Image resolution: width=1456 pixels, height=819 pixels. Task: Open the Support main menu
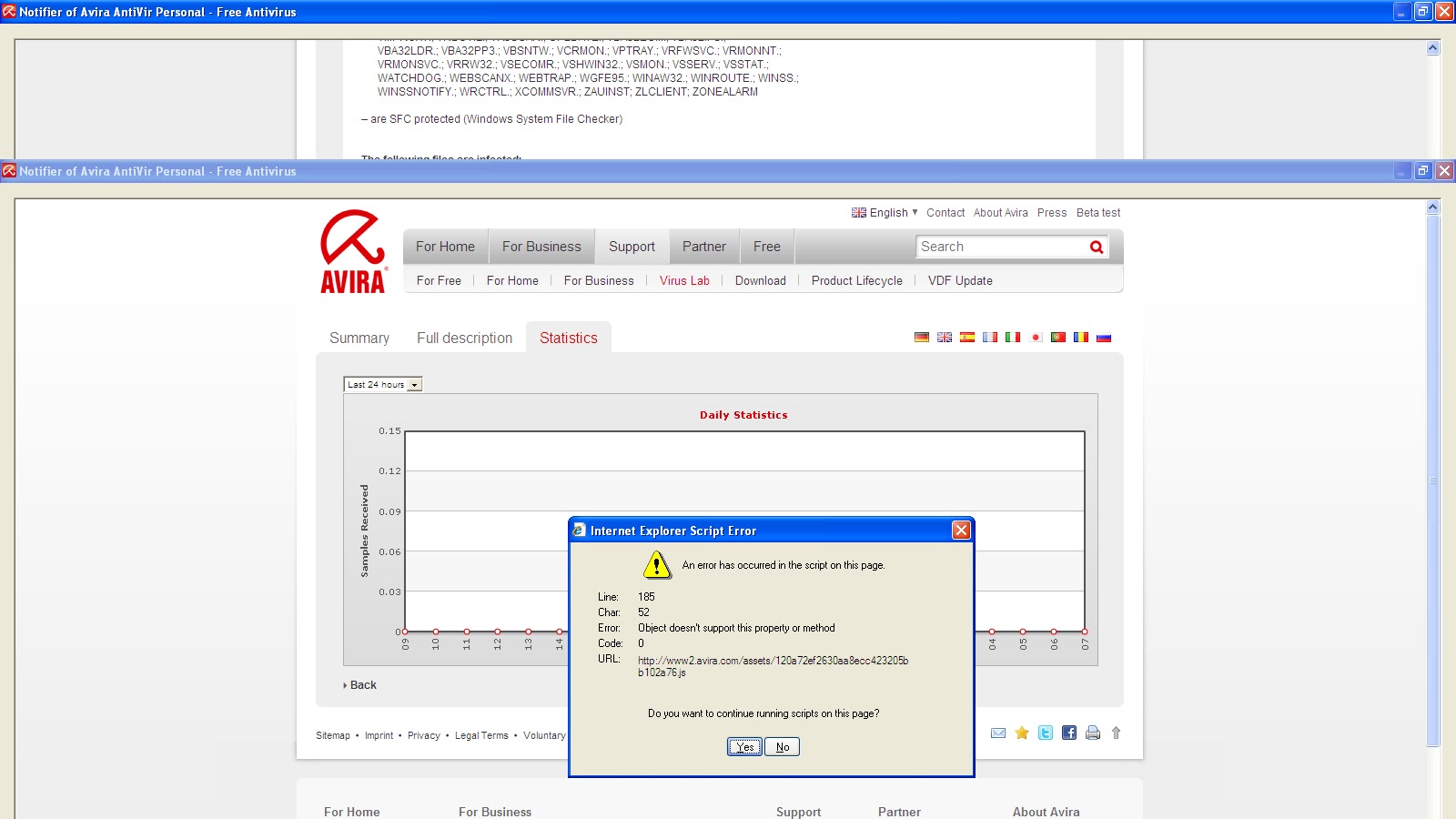coord(632,247)
